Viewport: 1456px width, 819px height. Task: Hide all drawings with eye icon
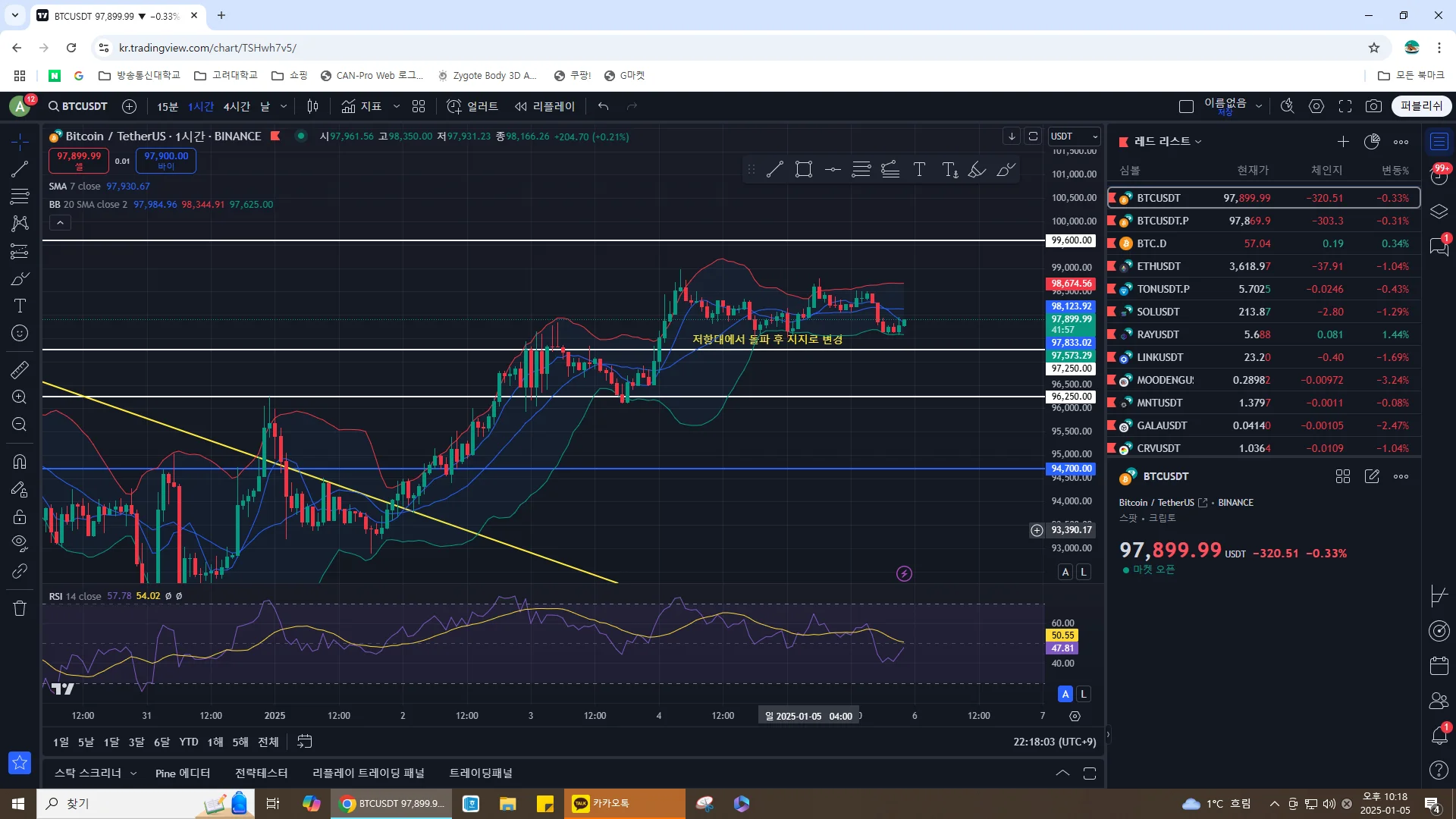coord(20,543)
